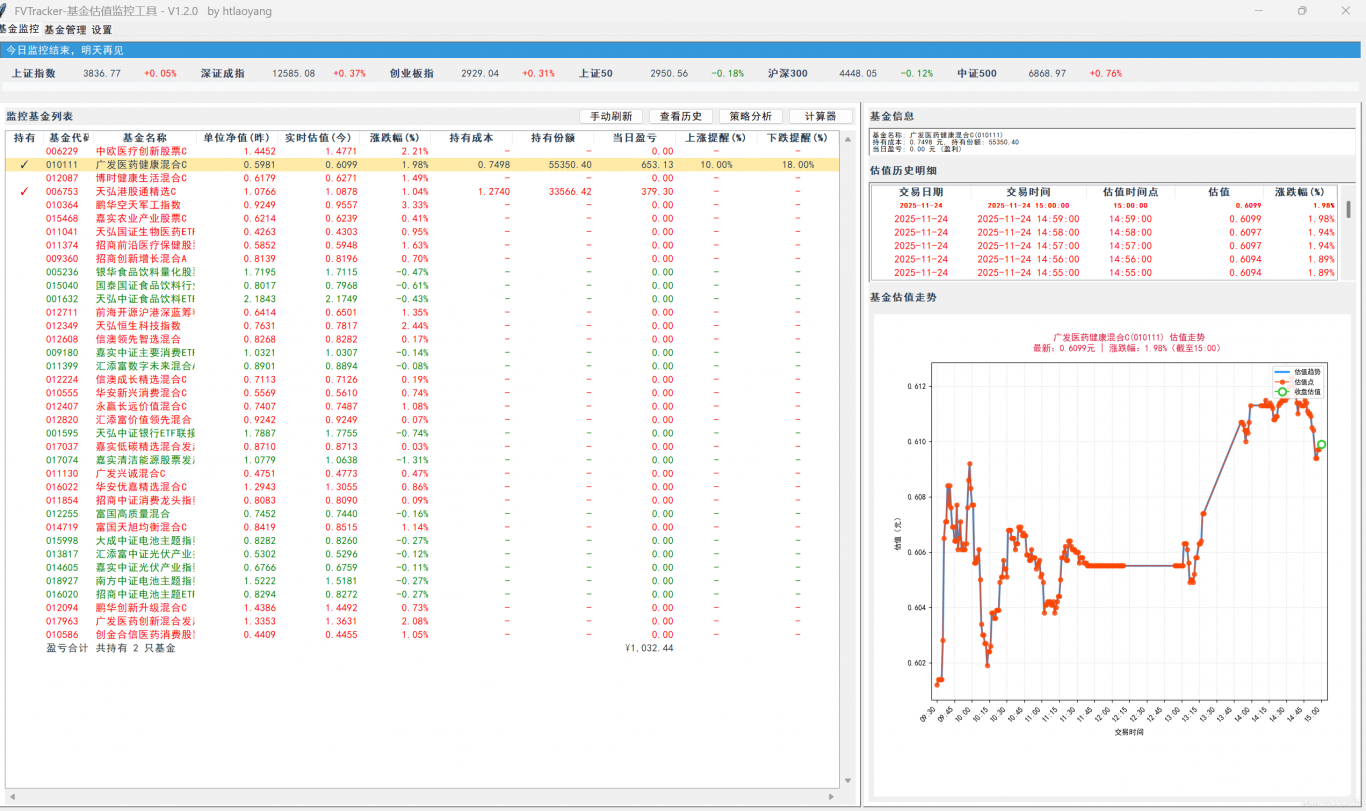This screenshot has width=1366, height=811.
Task: Open the 基金管理 menu
Action: click(65, 30)
